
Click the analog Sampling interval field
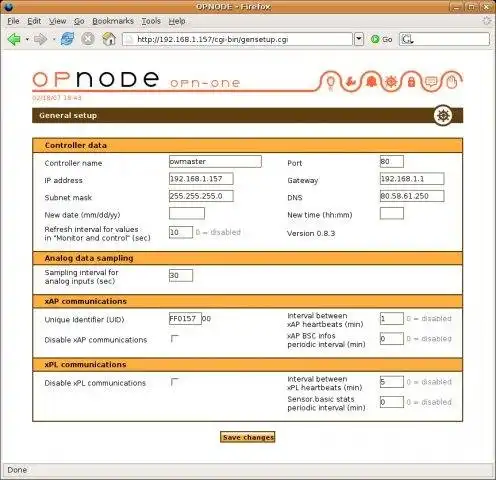[x=181, y=276]
